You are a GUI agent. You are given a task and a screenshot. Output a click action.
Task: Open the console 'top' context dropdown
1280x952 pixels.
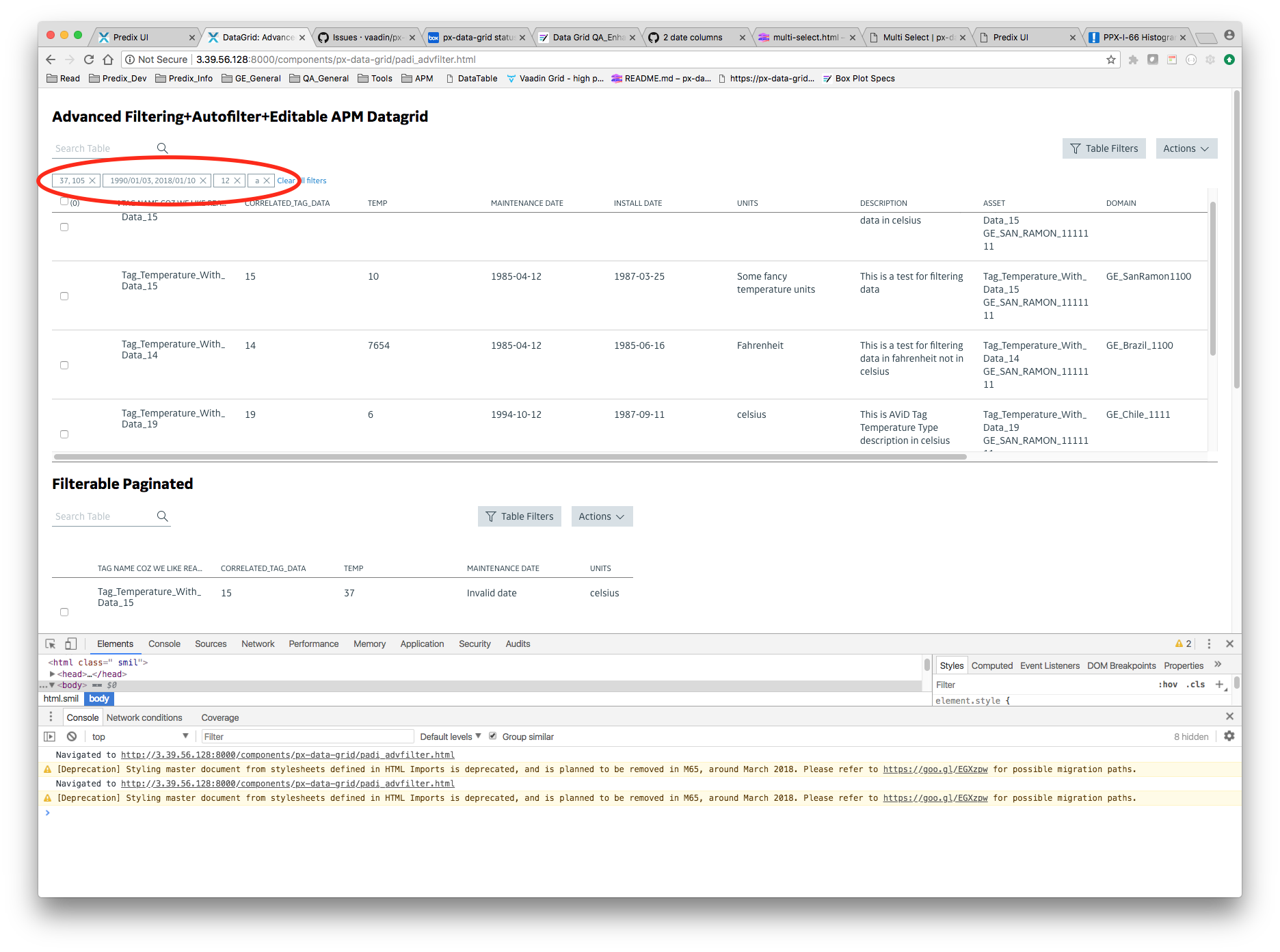pos(139,737)
